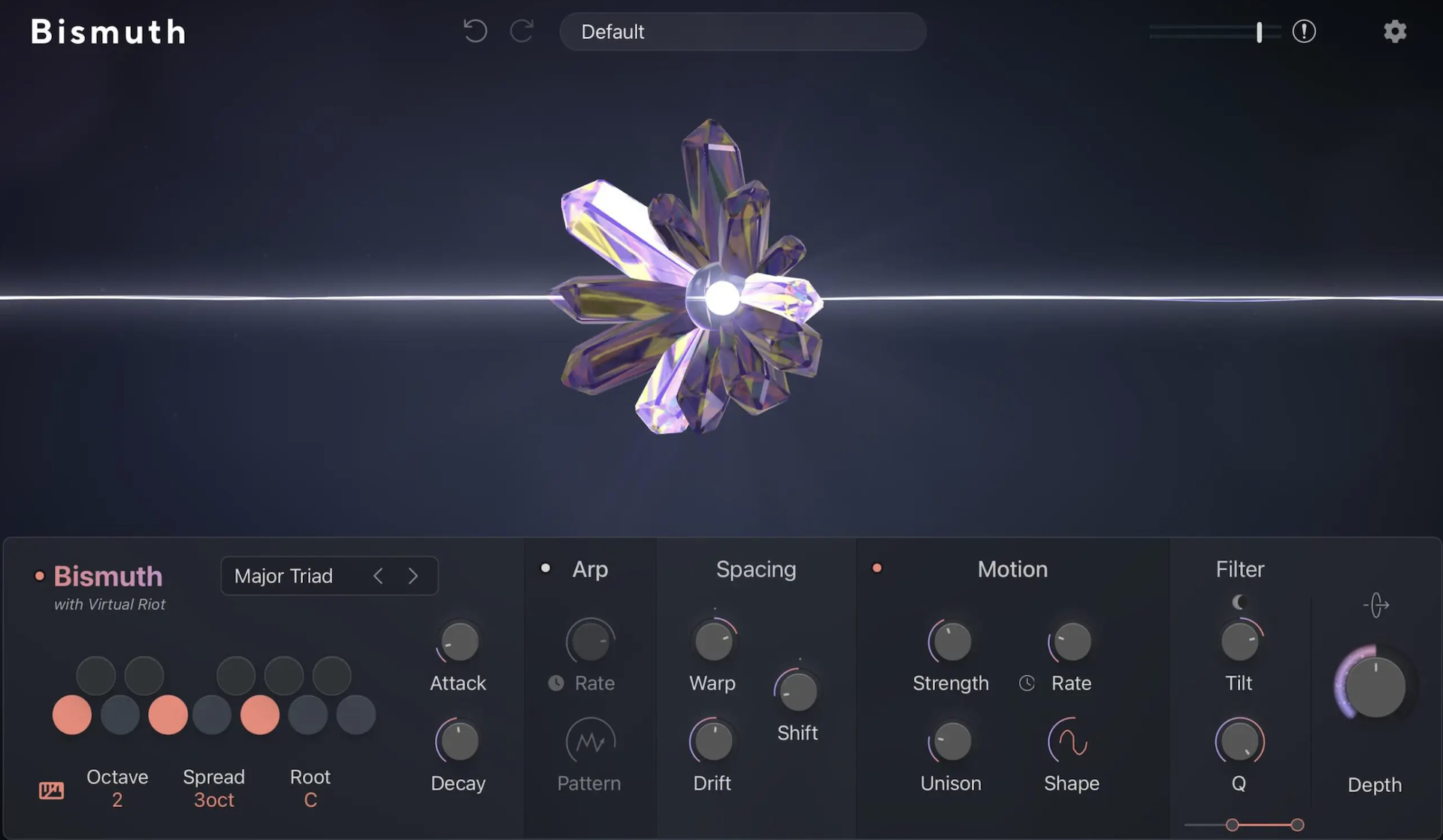Viewport: 1443px width, 840px height.
Task: Click the Motion Strength knob
Action: (x=951, y=642)
